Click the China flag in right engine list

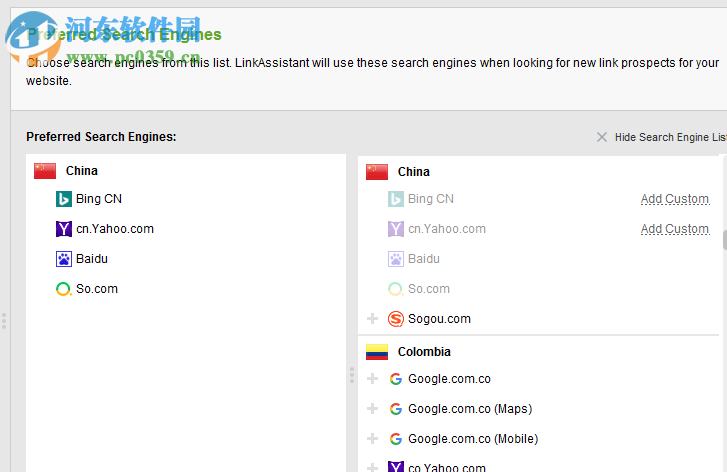pyautogui.click(x=377, y=172)
